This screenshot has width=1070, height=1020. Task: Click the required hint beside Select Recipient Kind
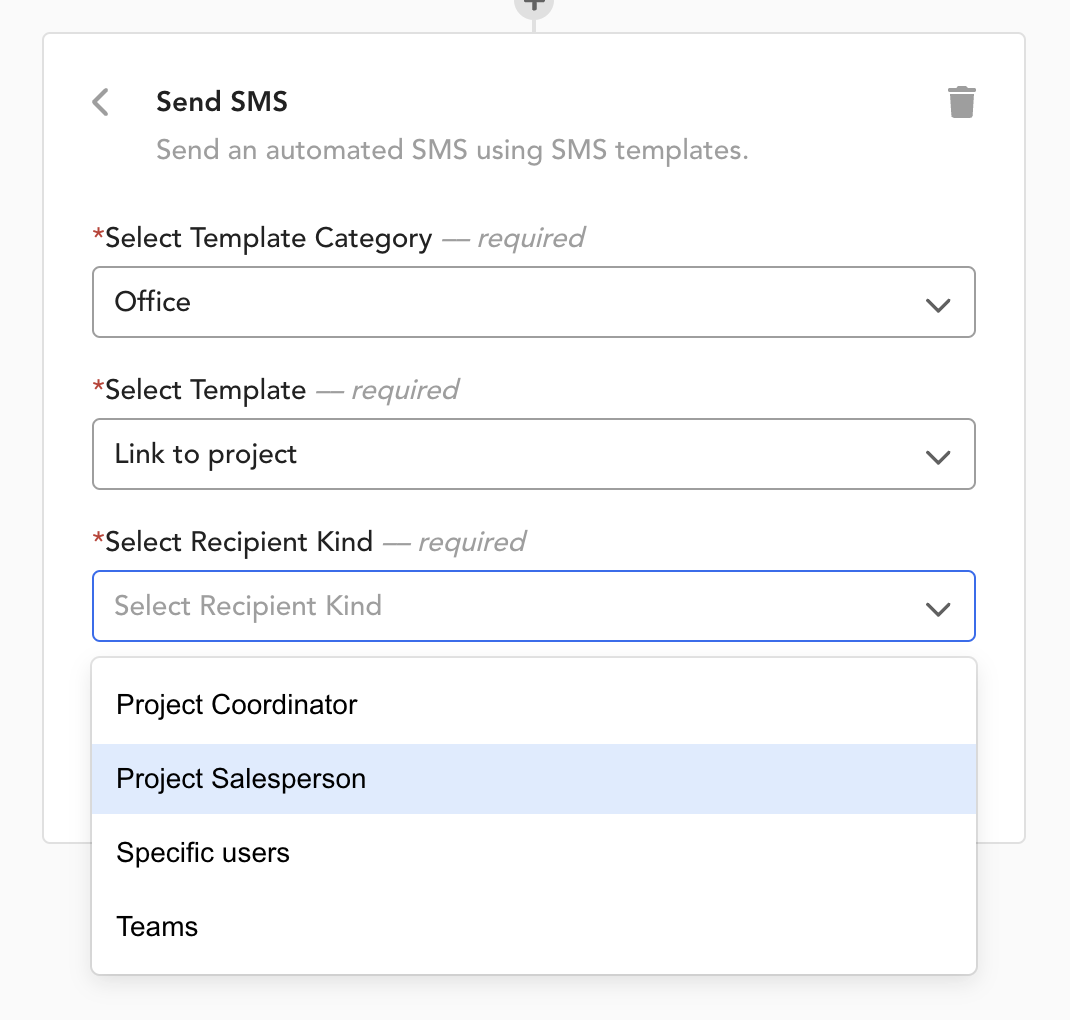coord(472,542)
